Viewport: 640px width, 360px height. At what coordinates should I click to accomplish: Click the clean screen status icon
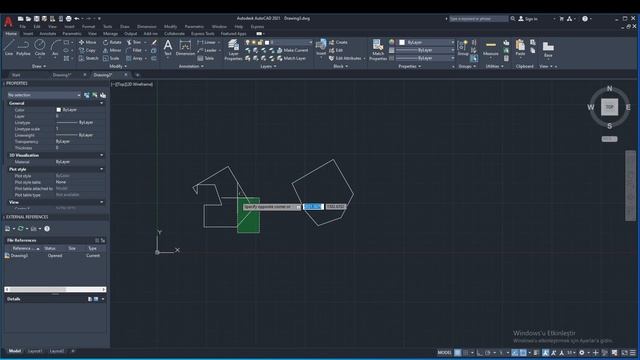point(624,353)
